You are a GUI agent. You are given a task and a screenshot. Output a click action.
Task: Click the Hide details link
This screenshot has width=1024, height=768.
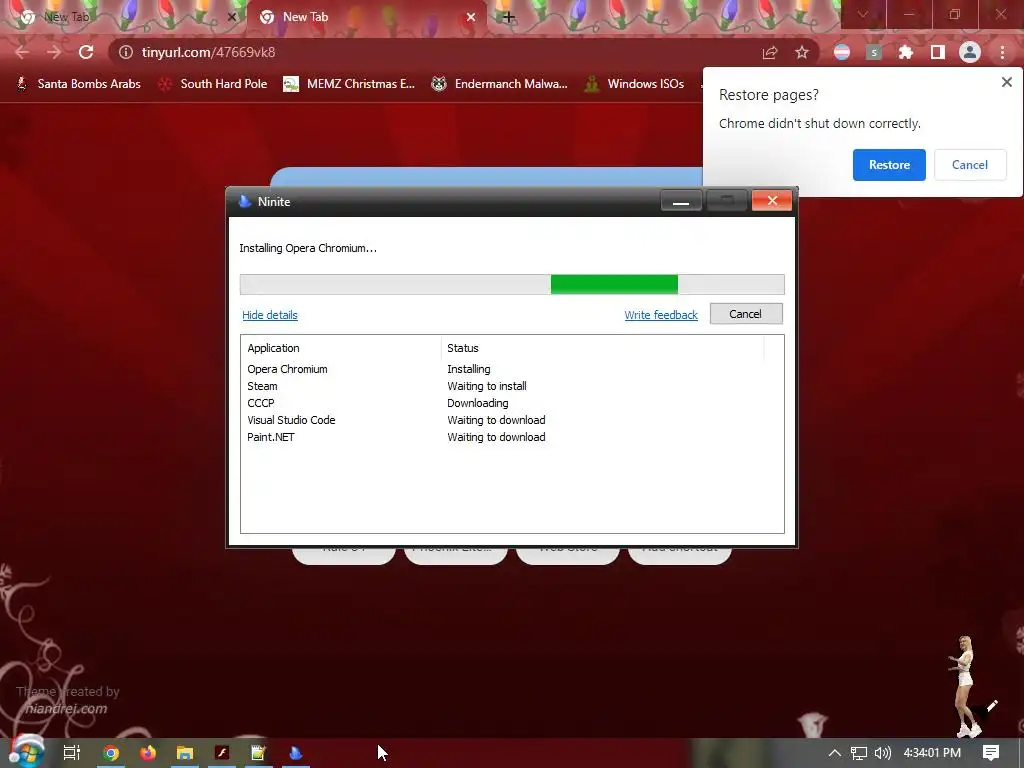(270, 315)
